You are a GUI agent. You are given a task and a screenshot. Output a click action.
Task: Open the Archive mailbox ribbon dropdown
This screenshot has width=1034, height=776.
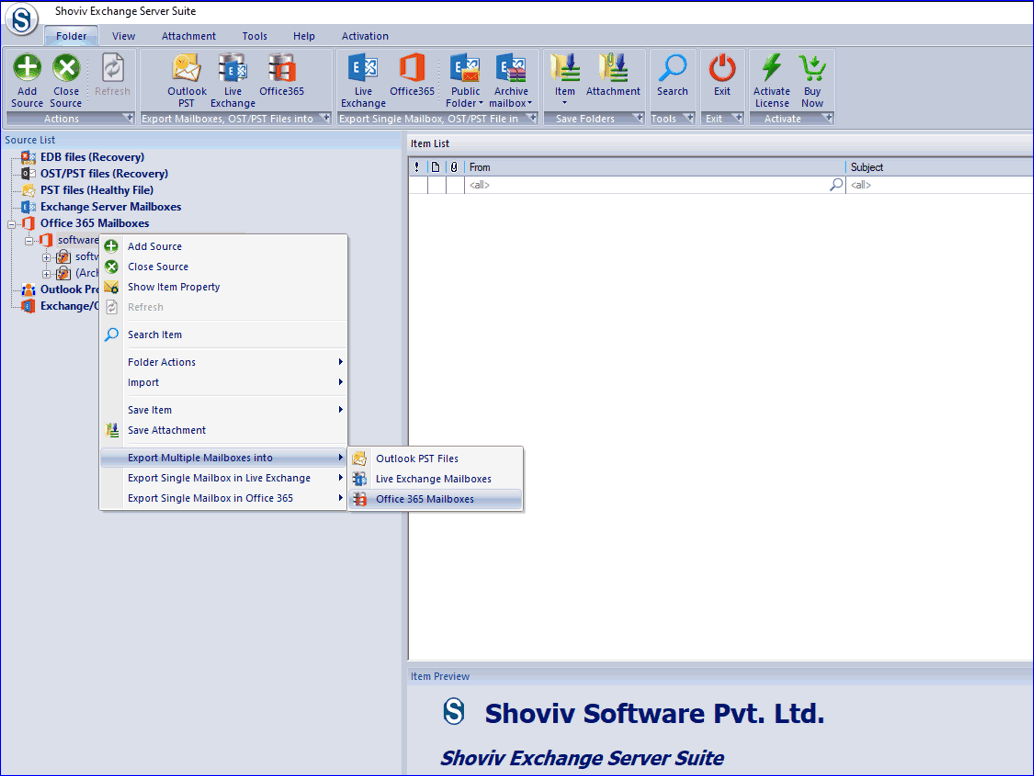(x=510, y=80)
